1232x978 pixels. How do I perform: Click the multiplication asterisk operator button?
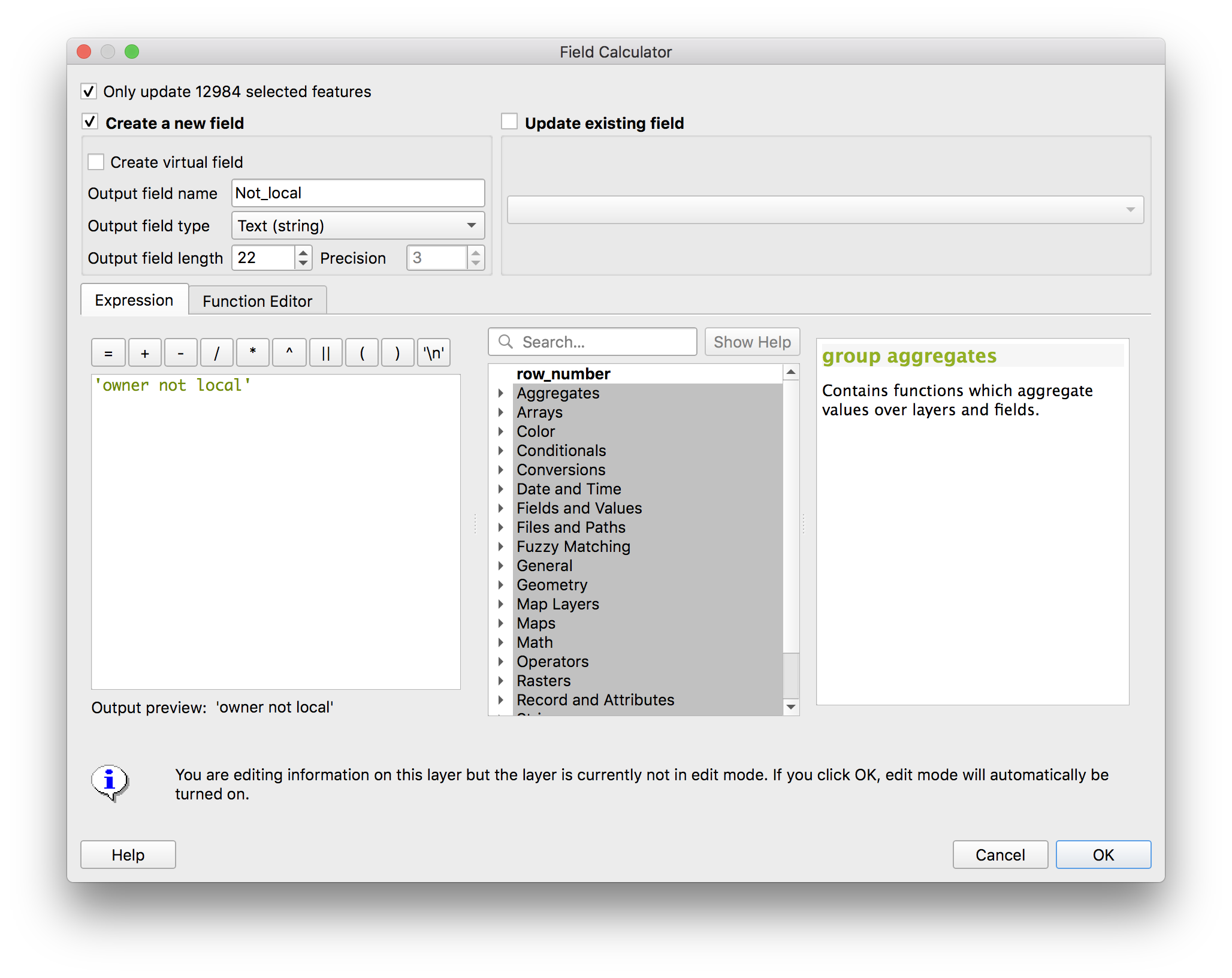coord(252,353)
